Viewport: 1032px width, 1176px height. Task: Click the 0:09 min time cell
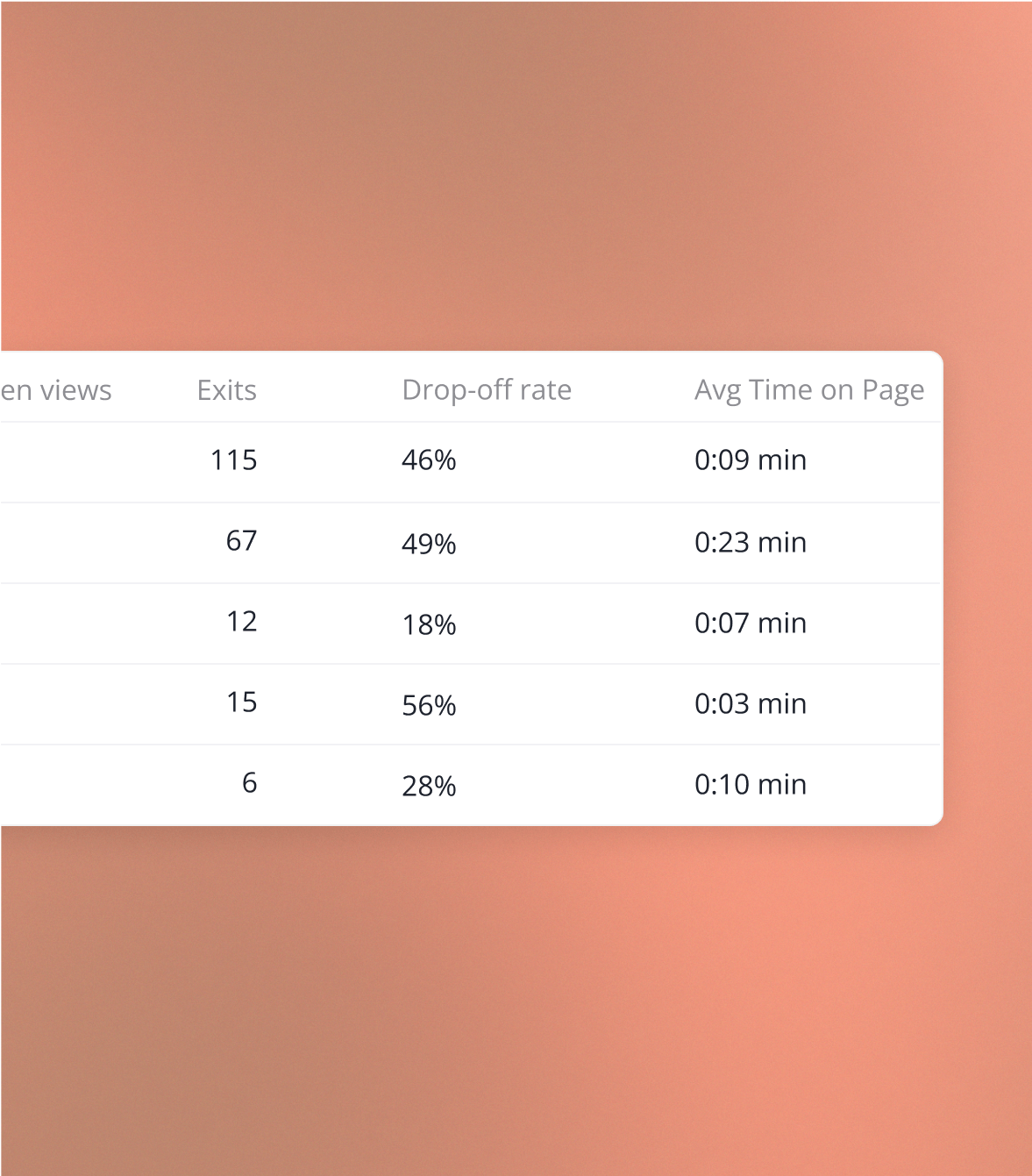(x=750, y=460)
